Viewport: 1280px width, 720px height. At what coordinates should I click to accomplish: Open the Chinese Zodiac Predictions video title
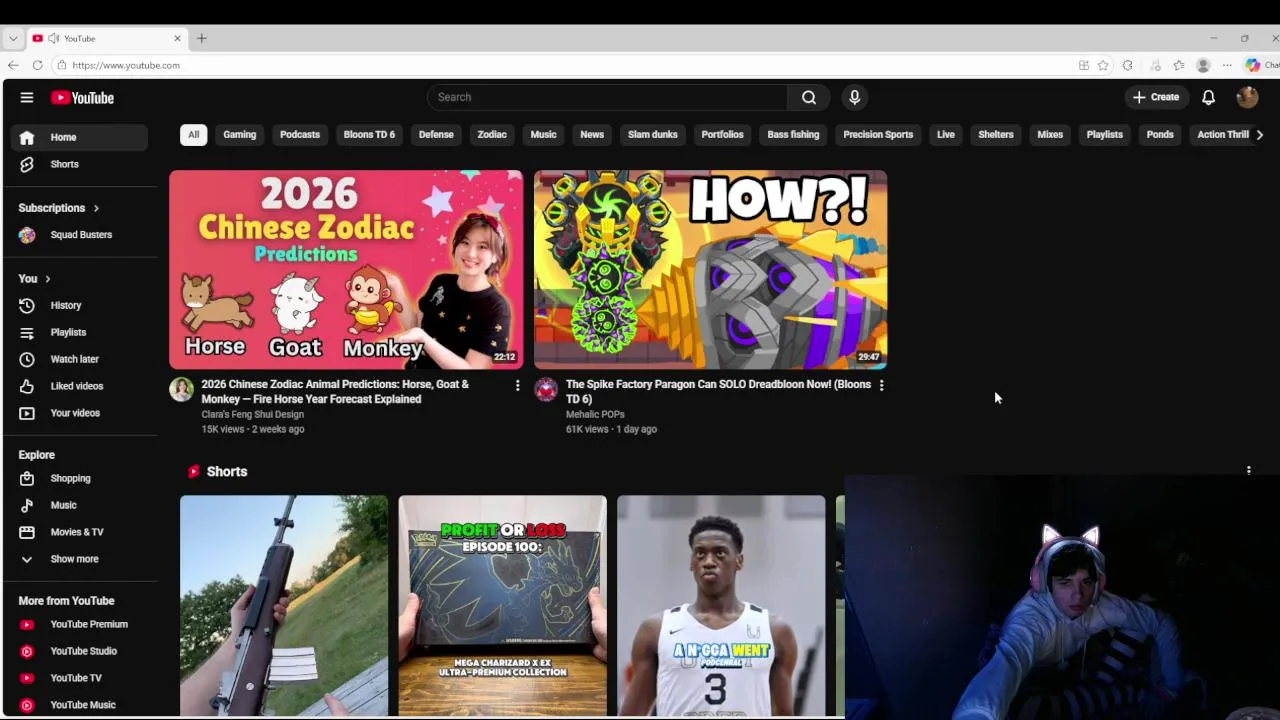tap(335, 391)
